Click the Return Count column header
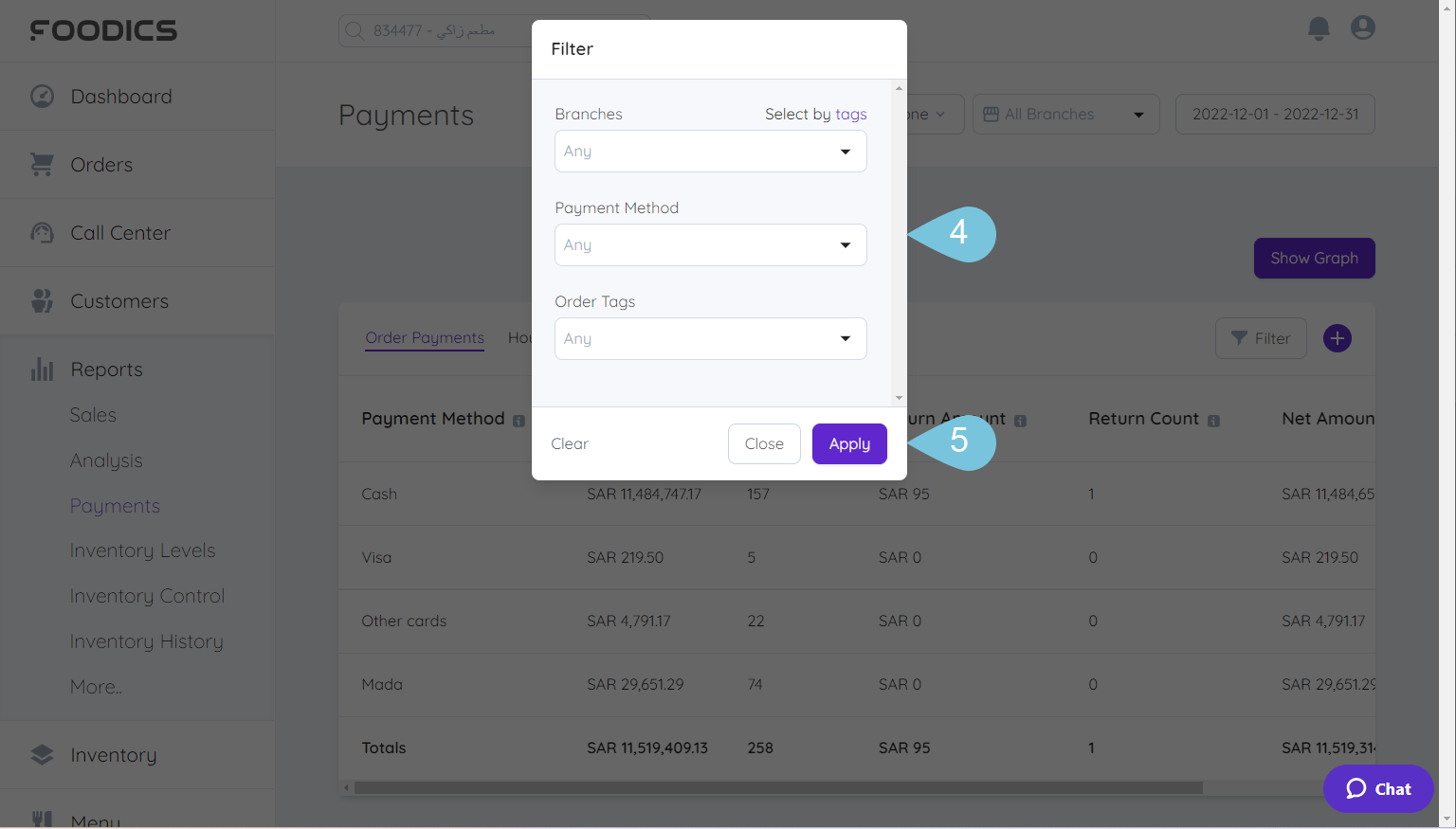The width and height of the screenshot is (1456, 829). 1144,419
